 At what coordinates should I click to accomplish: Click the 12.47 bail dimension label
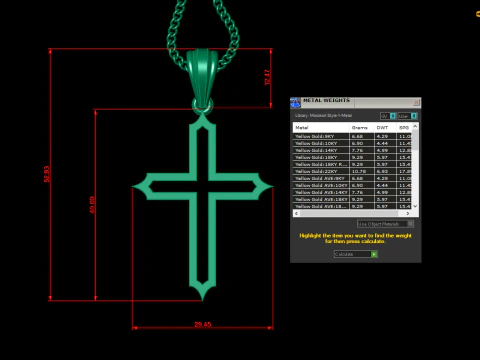(x=267, y=77)
